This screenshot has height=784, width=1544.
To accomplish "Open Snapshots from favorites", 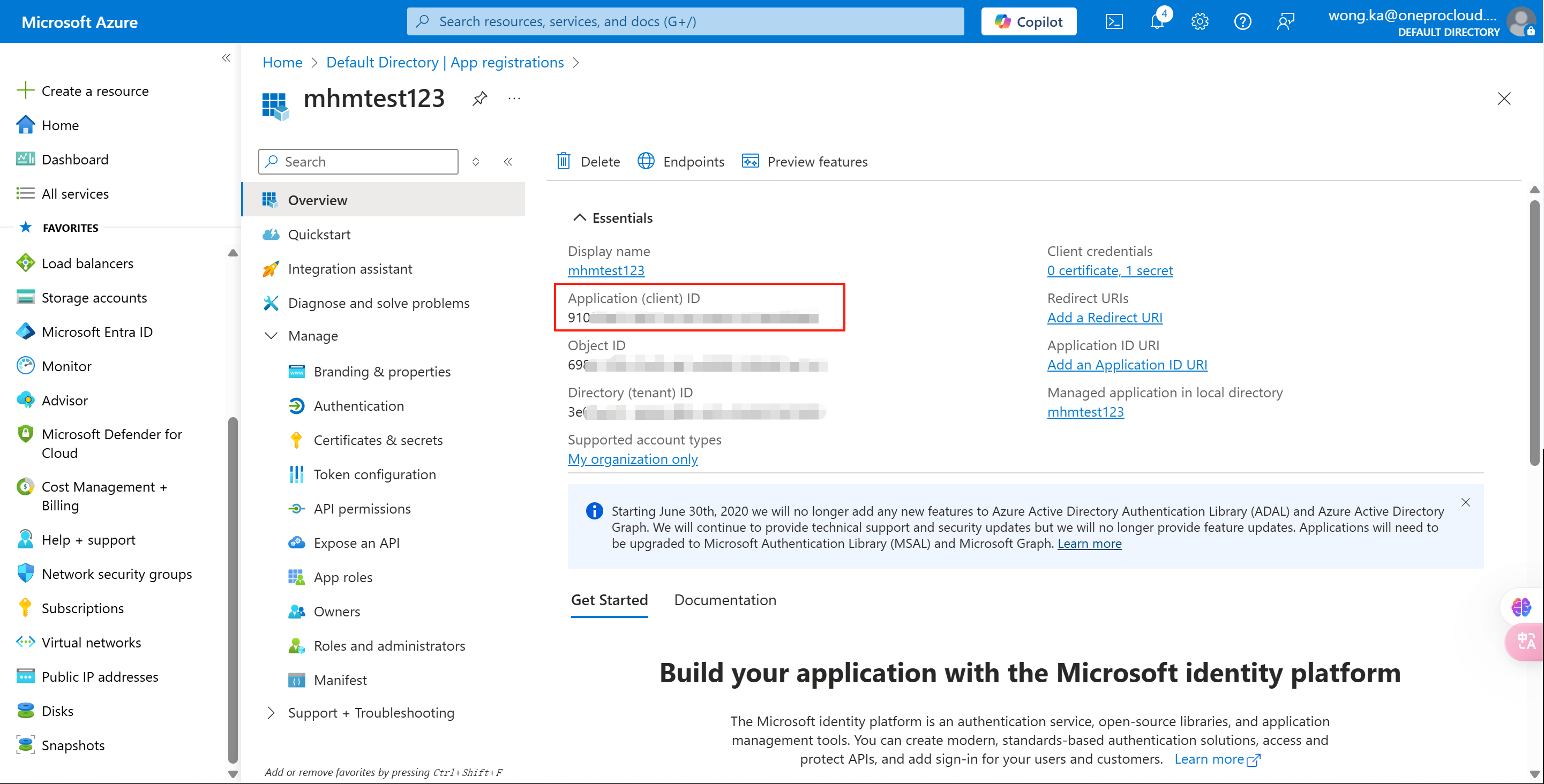I will point(61,745).
